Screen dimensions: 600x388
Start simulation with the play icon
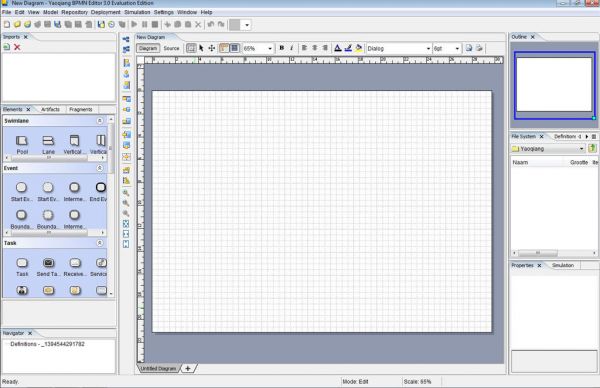[x=134, y=24]
